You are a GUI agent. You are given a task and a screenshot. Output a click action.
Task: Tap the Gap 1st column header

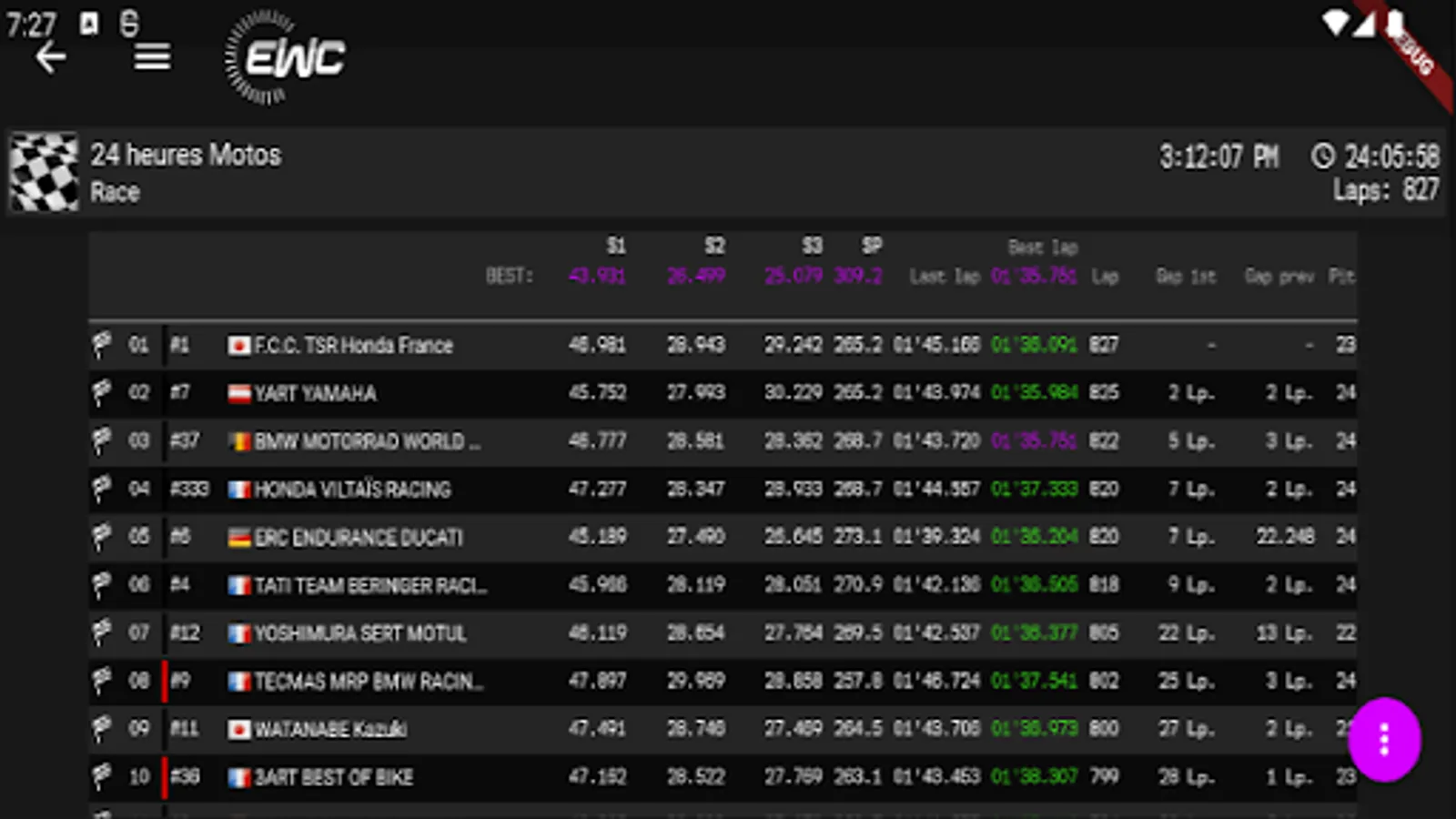(x=1186, y=277)
